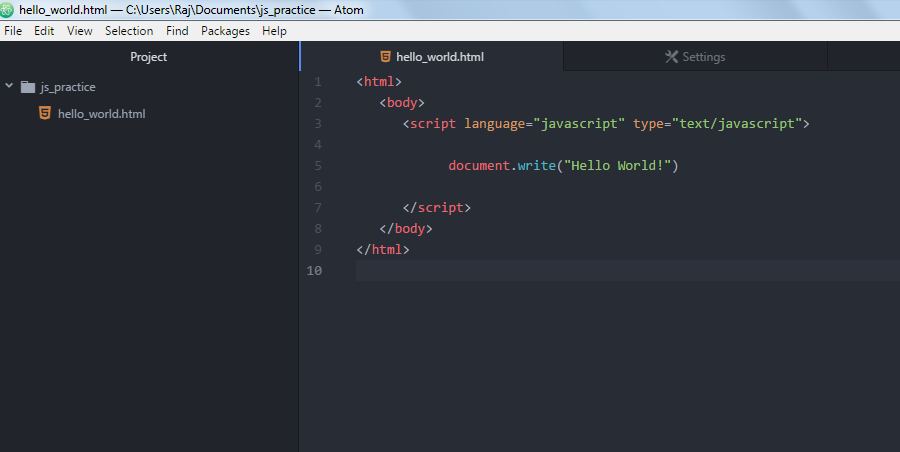The image size is (900, 452).
Task: Open the View menu
Action: pos(80,31)
